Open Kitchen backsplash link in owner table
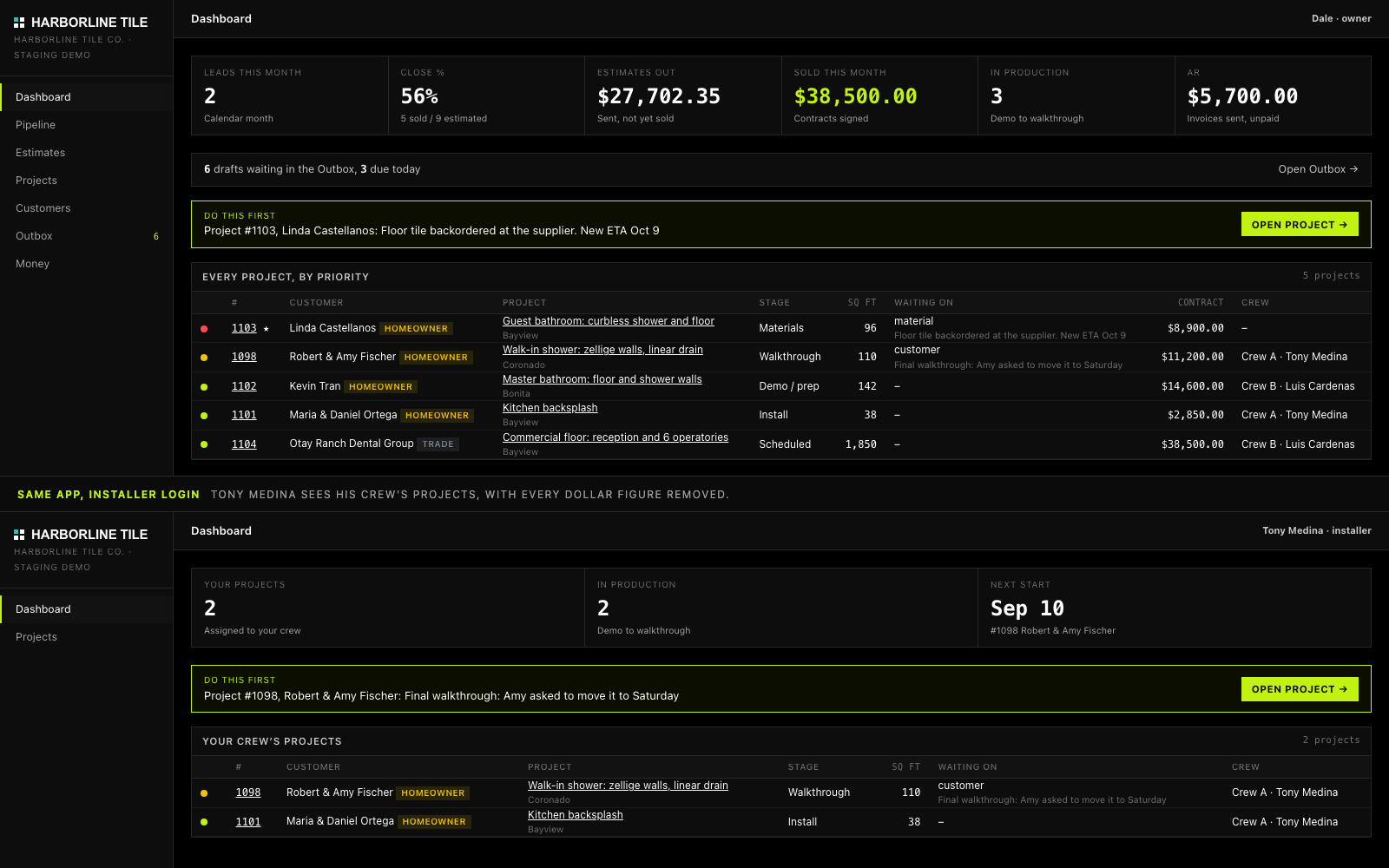This screenshot has height=868, width=1389. 550,408
